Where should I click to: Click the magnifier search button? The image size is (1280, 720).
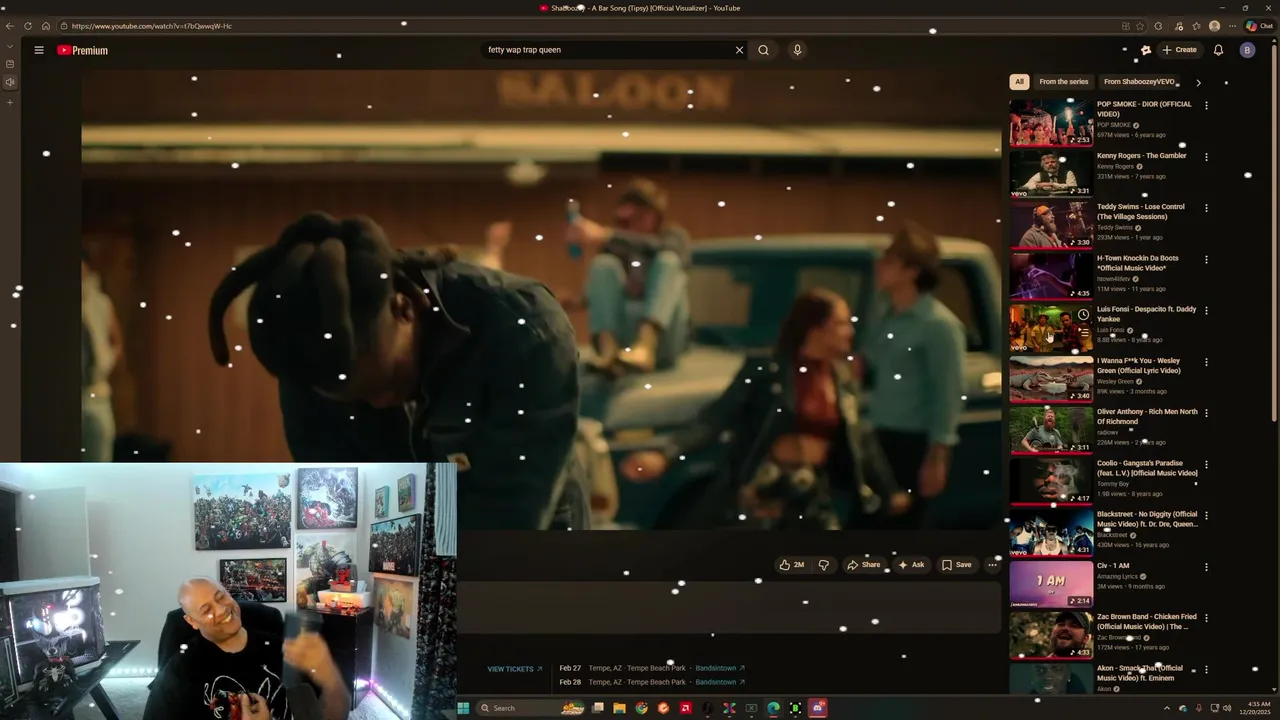764,50
